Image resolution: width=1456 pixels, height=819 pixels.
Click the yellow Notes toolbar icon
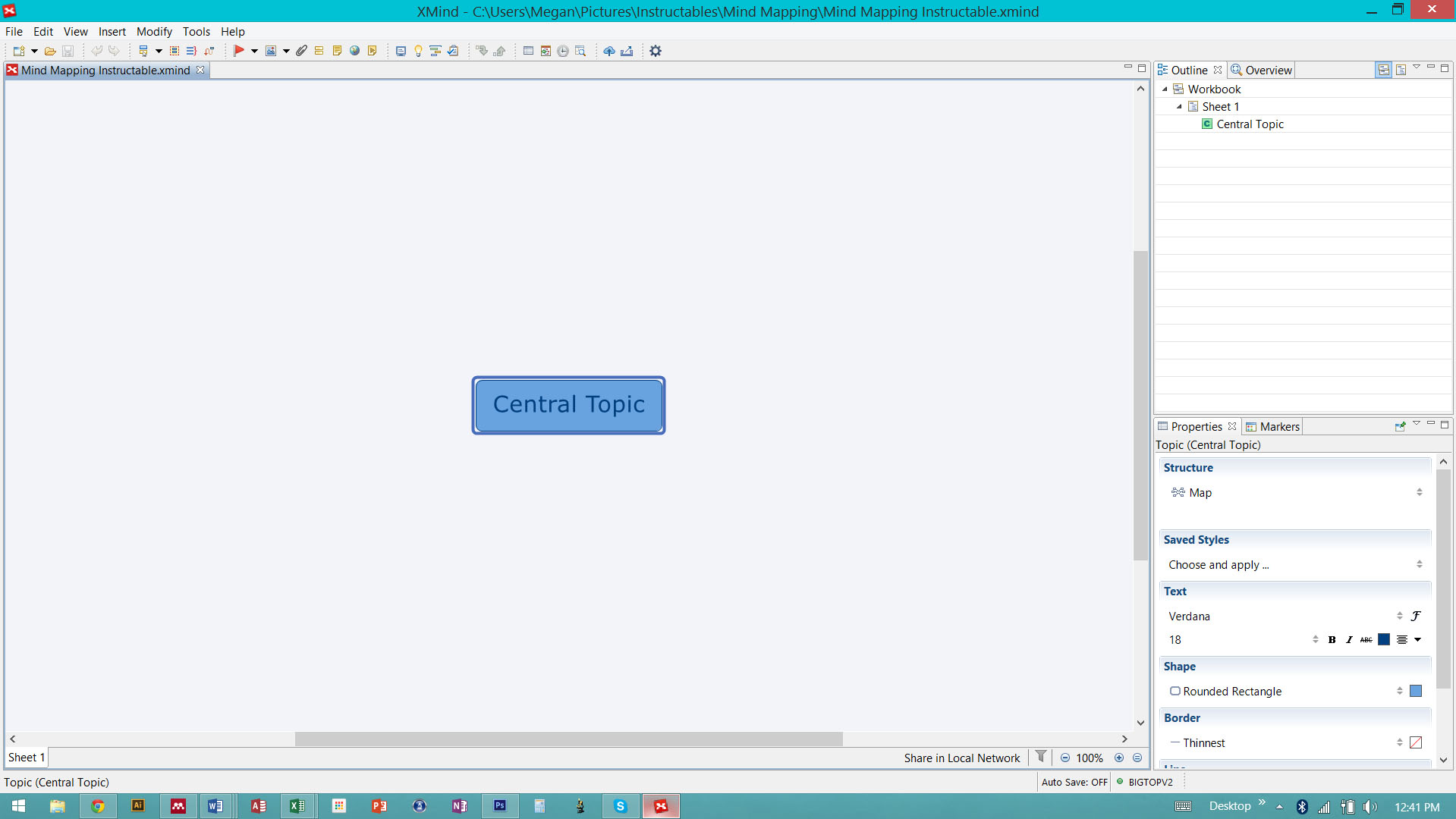tap(337, 51)
